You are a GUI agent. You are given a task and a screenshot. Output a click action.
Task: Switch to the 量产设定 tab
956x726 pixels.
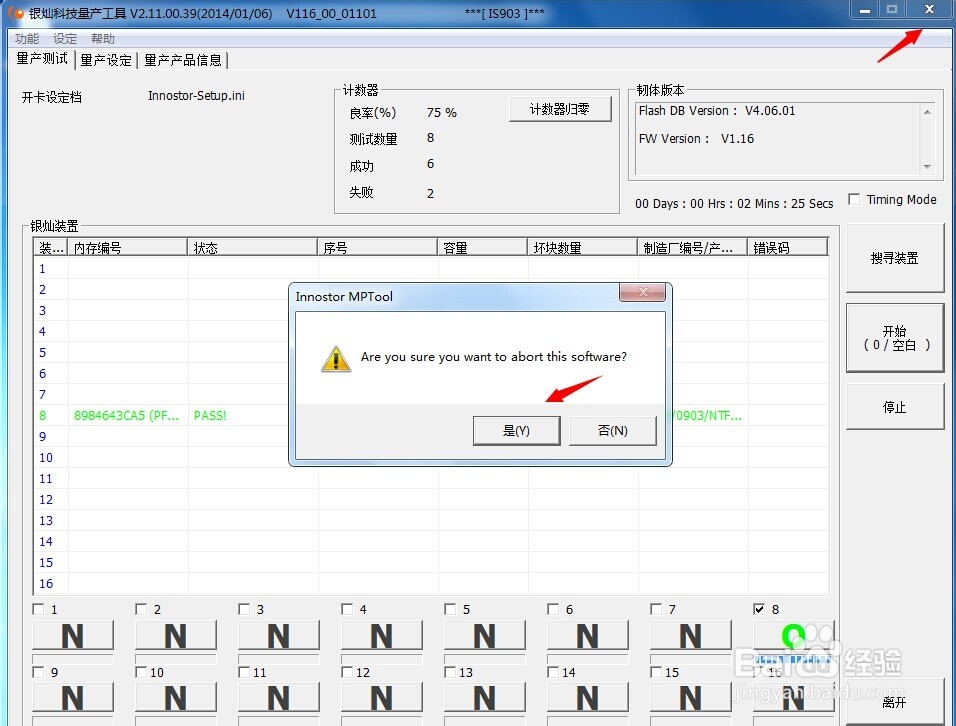pyautogui.click(x=106, y=60)
